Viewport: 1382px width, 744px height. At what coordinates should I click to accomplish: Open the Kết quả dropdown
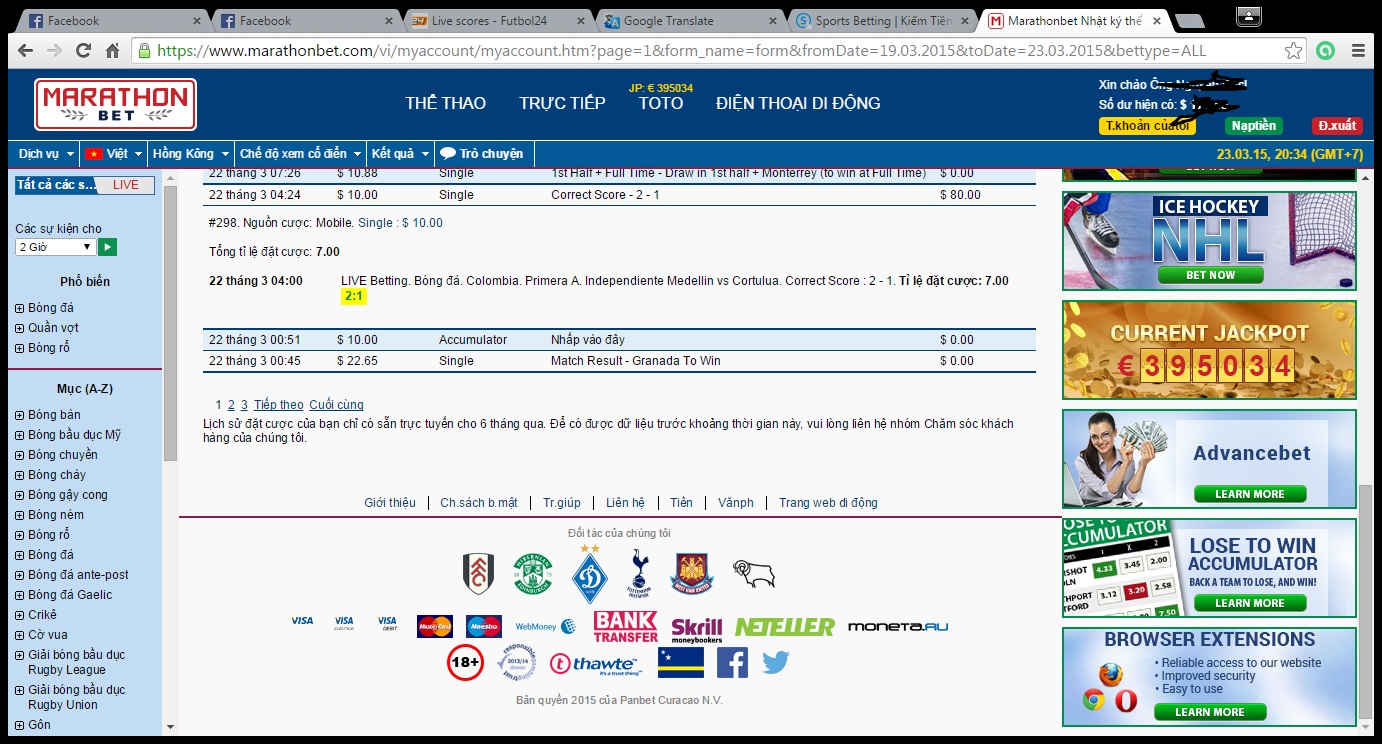pyautogui.click(x=401, y=154)
